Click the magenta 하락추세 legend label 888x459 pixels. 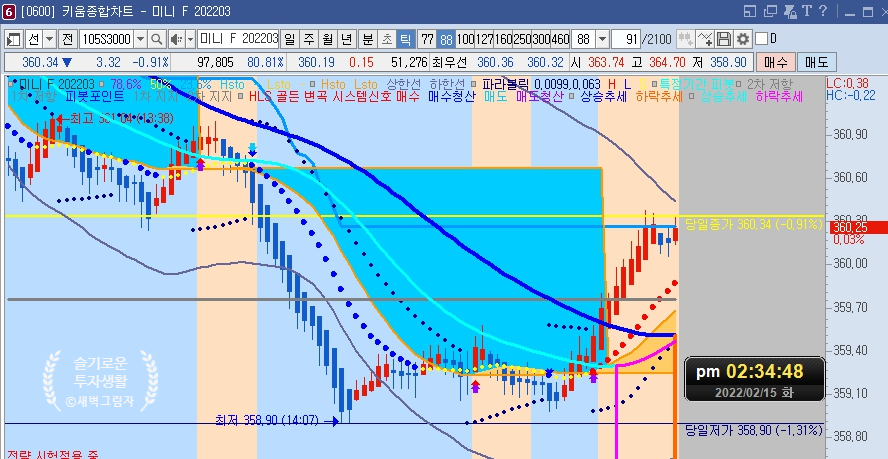(779, 96)
